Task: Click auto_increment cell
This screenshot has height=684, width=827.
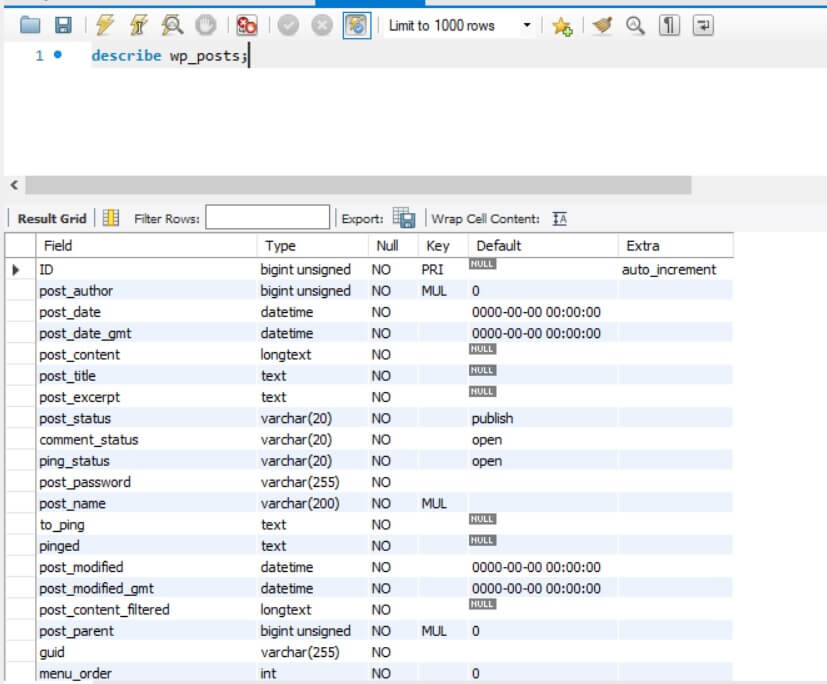Action: click(x=676, y=269)
